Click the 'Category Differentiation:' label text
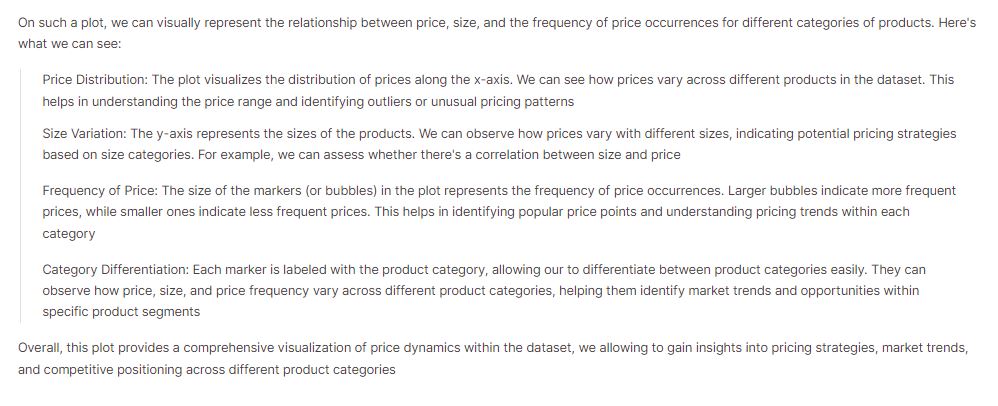 [116, 270]
